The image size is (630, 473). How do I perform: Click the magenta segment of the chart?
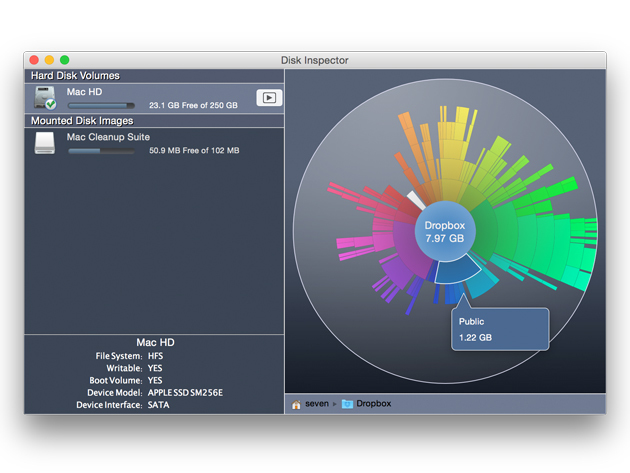(x=382, y=240)
